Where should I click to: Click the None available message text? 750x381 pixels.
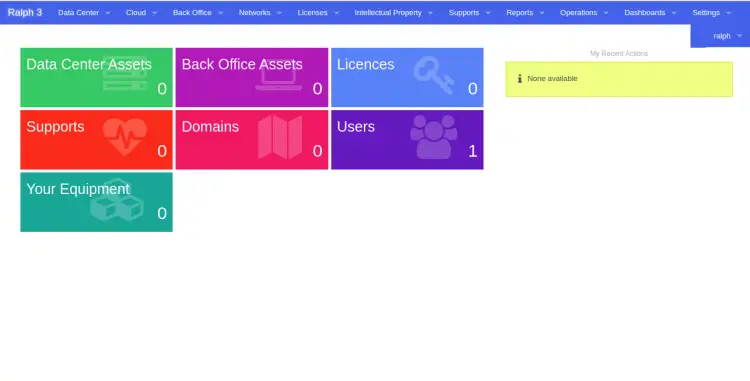coord(552,78)
